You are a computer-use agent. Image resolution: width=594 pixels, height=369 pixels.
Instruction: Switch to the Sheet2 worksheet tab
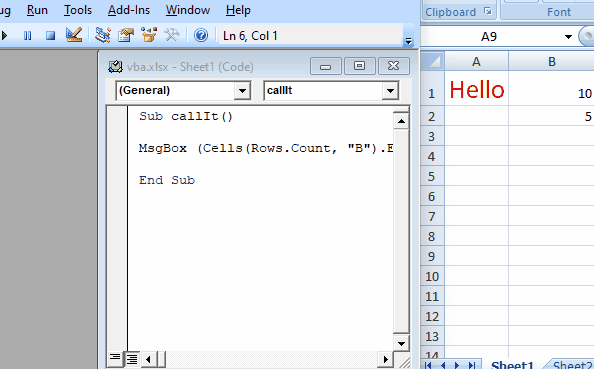click(x=571, y=364)
